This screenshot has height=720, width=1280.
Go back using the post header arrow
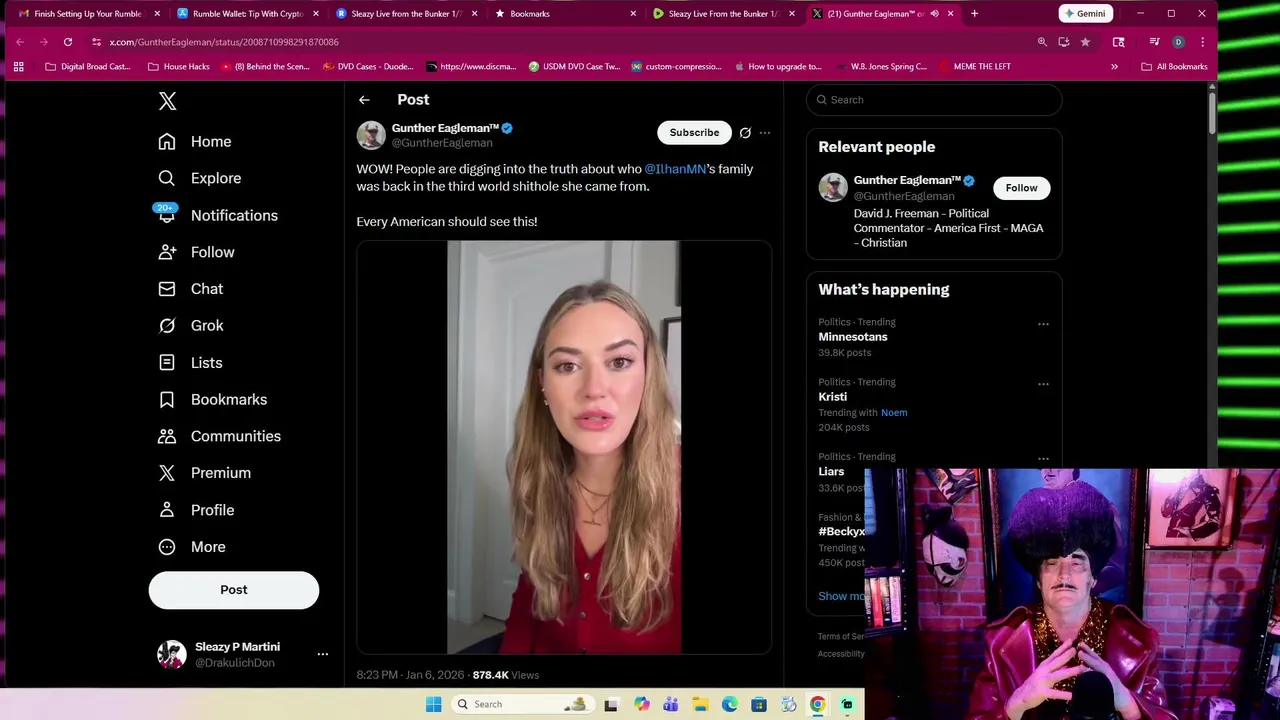[364, 100]
